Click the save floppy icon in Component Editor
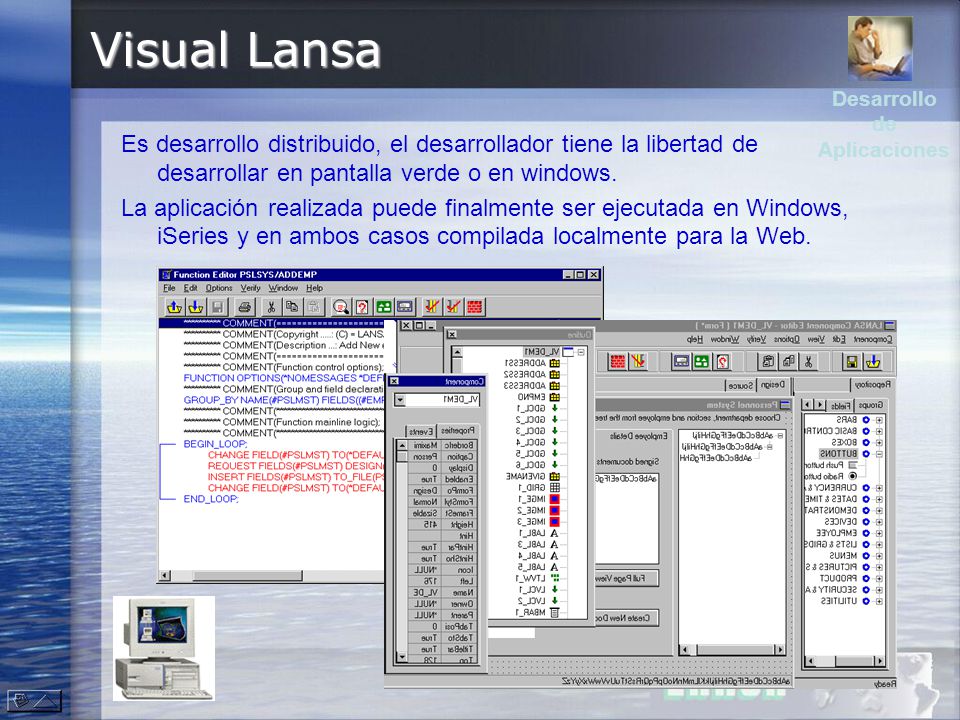The height and width of the screenshot is (720, 960). tap(852, 362)
